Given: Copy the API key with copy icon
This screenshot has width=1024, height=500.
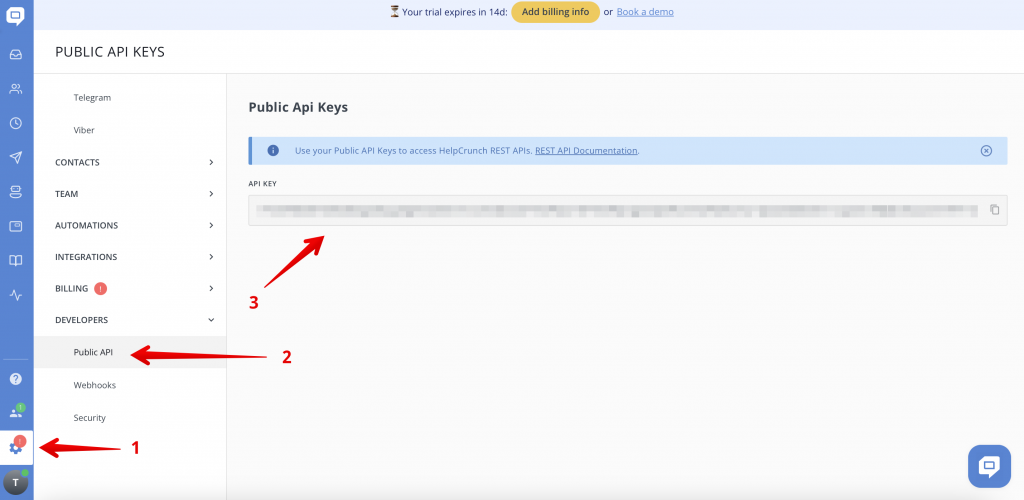Looking at the screenshot, I should [x=995, y=210].
